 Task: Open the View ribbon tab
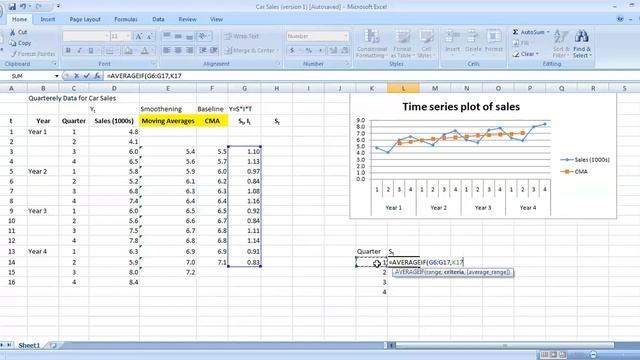(x=216, y=19)
